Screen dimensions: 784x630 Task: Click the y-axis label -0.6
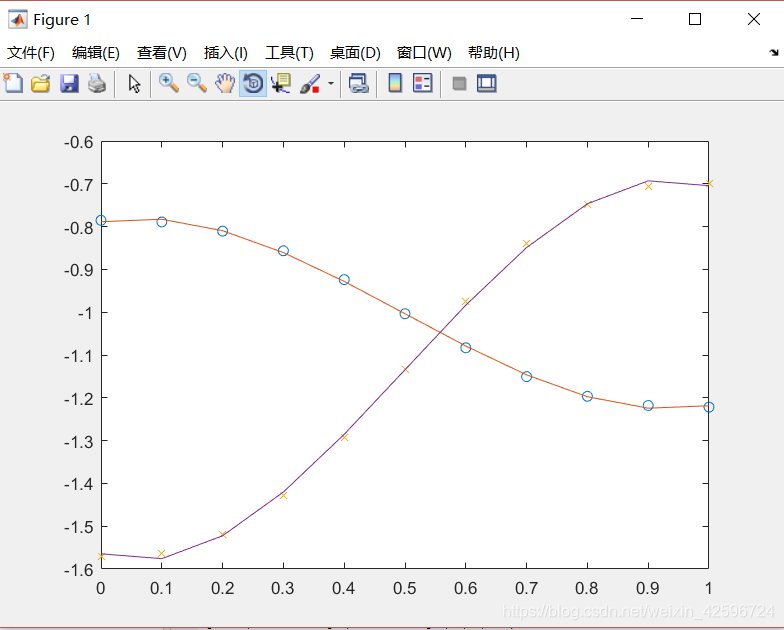pyautogui.click(x=78, y=142)
